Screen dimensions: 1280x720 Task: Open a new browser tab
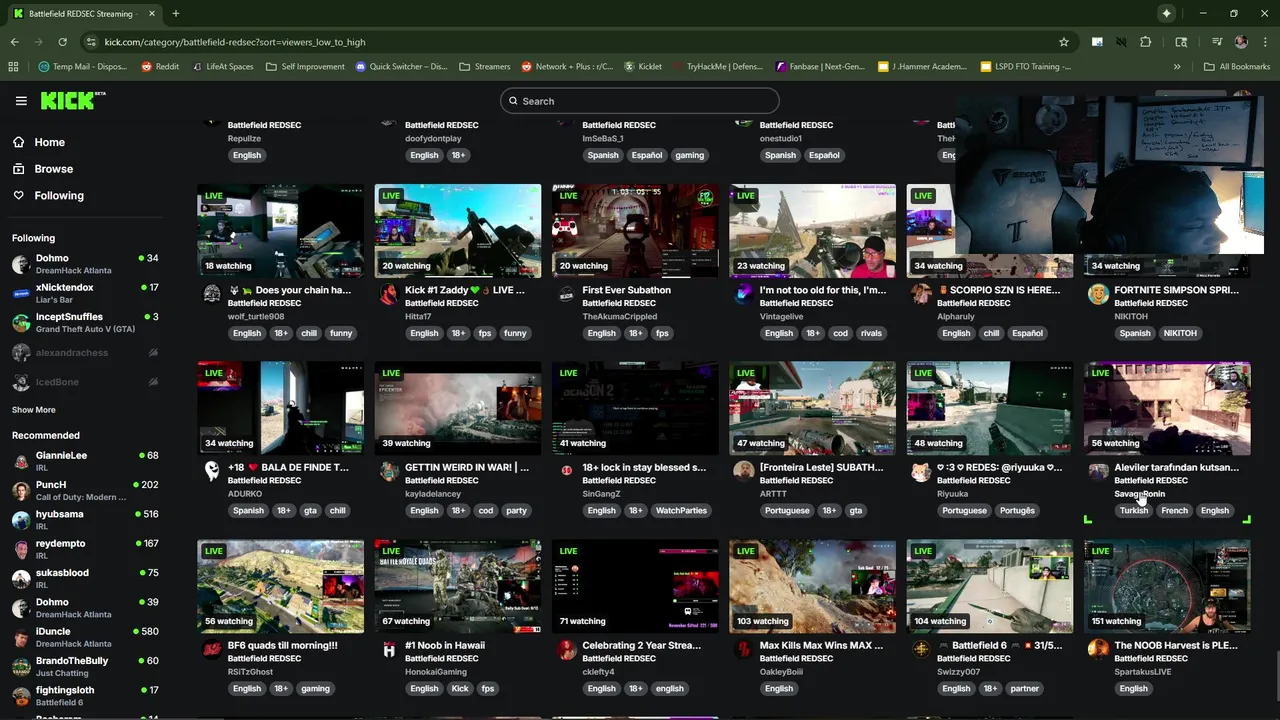[175, 14]
